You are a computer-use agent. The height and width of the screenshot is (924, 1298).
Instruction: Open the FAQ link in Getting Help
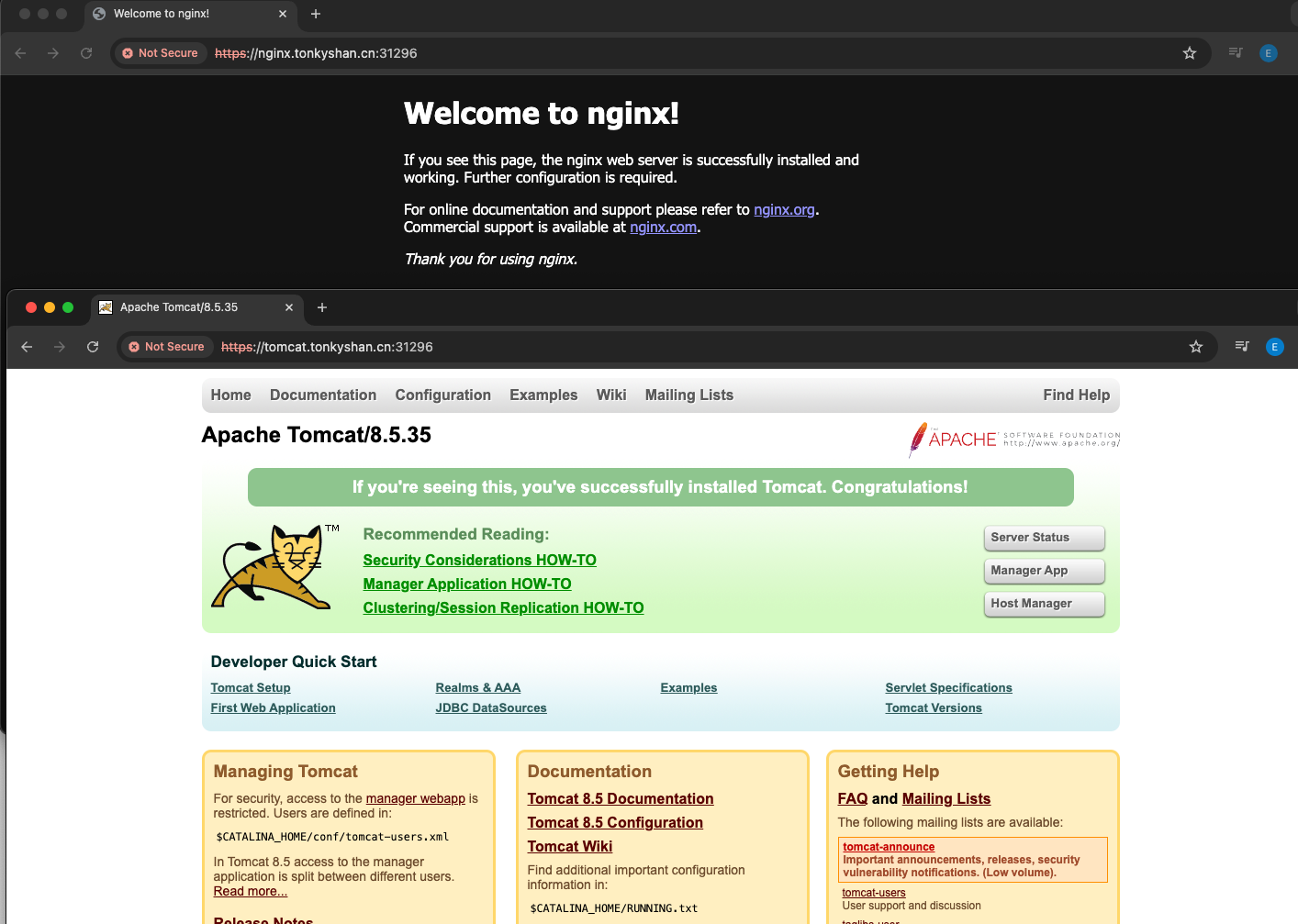(x=853, y=799)
